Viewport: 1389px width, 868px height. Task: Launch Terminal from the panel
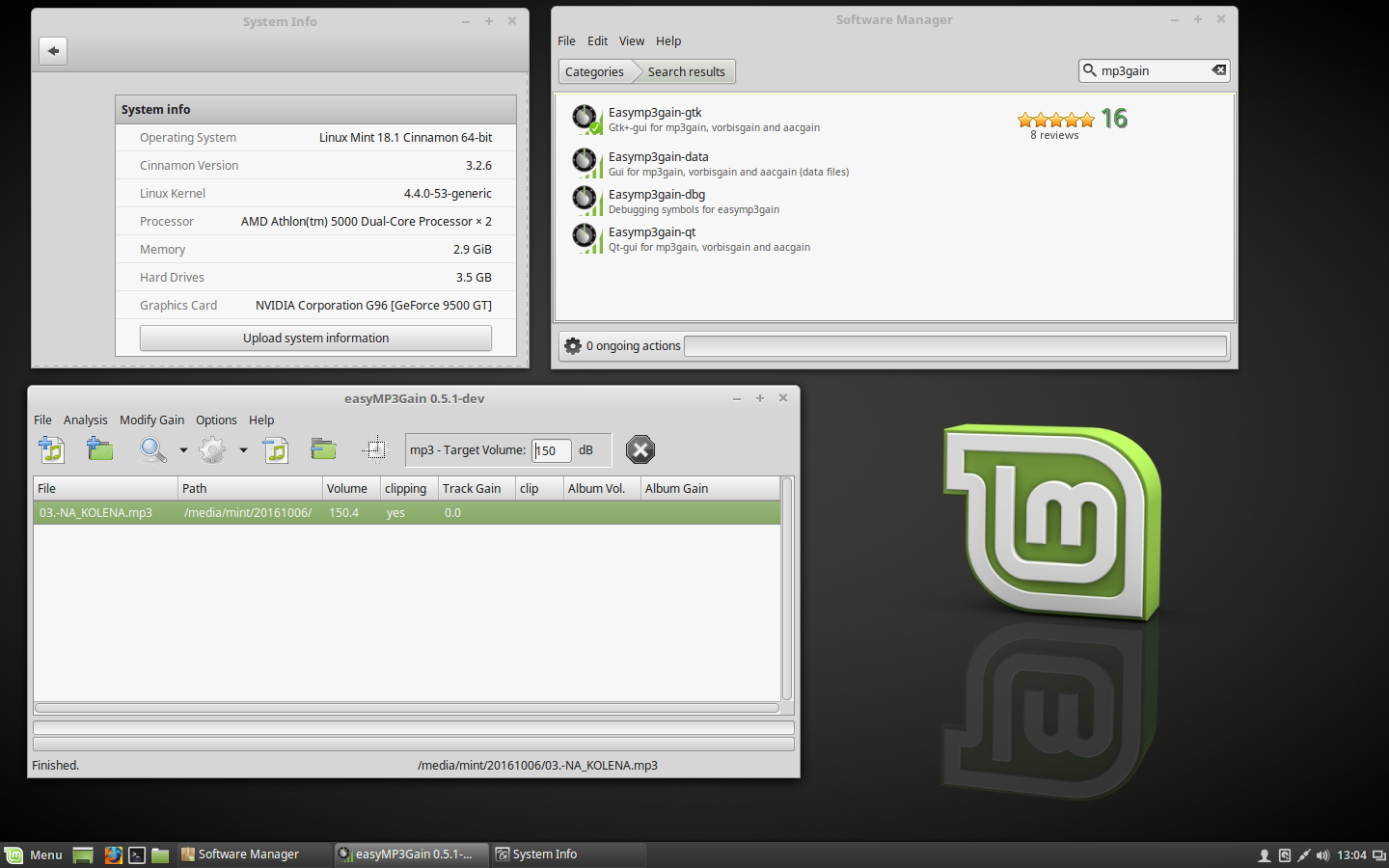(x=137, y=855)
